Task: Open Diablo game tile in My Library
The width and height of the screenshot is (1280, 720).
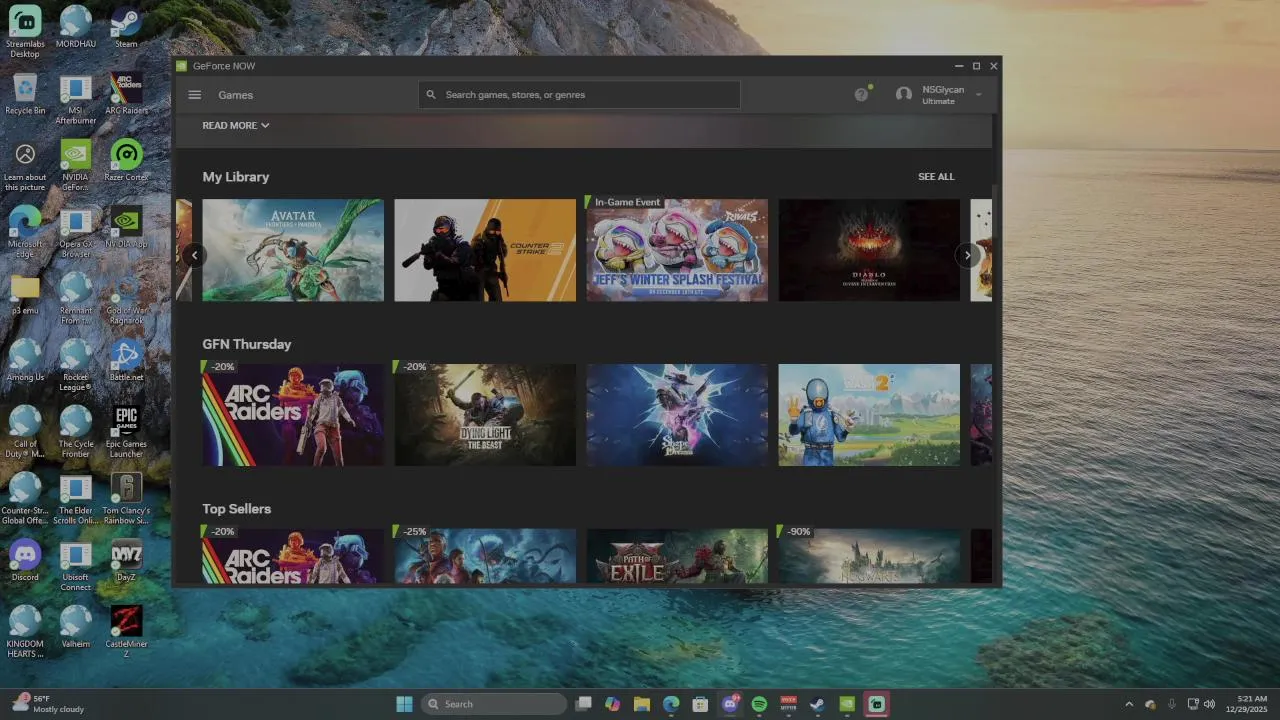Action: [x=869, y=250]
